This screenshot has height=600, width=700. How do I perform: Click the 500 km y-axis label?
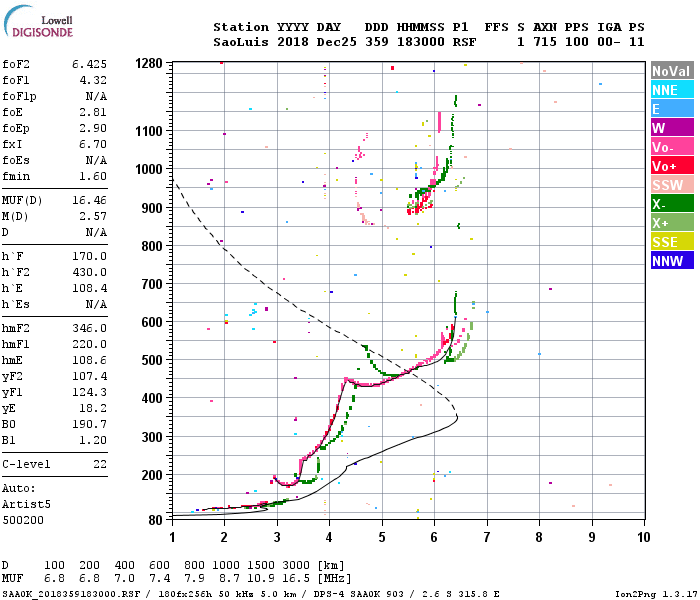click(x=152, y=361)
